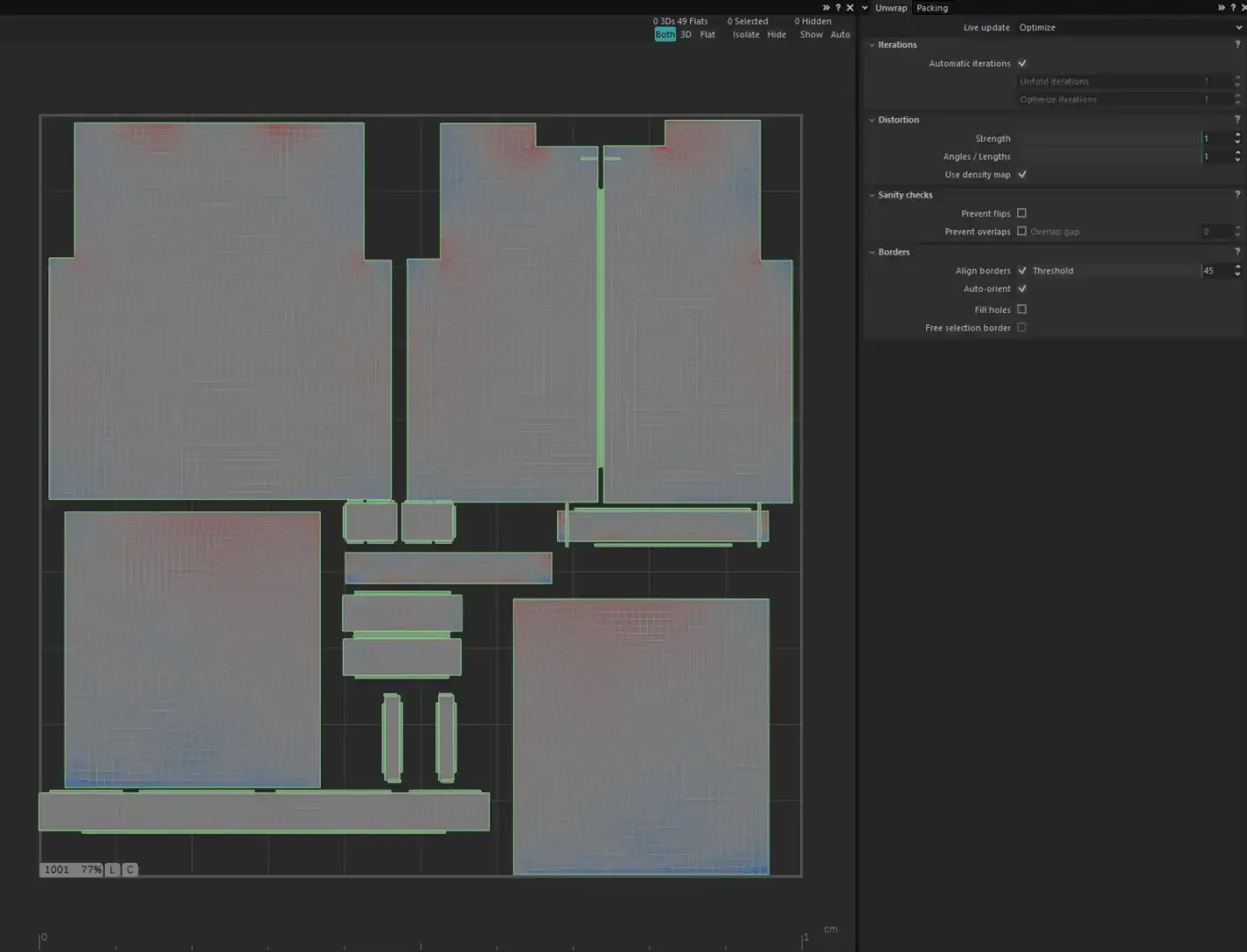Click the viewport panel's question mark help icon
Viewport: 1247px width, 952px height.
coord(838,8)
